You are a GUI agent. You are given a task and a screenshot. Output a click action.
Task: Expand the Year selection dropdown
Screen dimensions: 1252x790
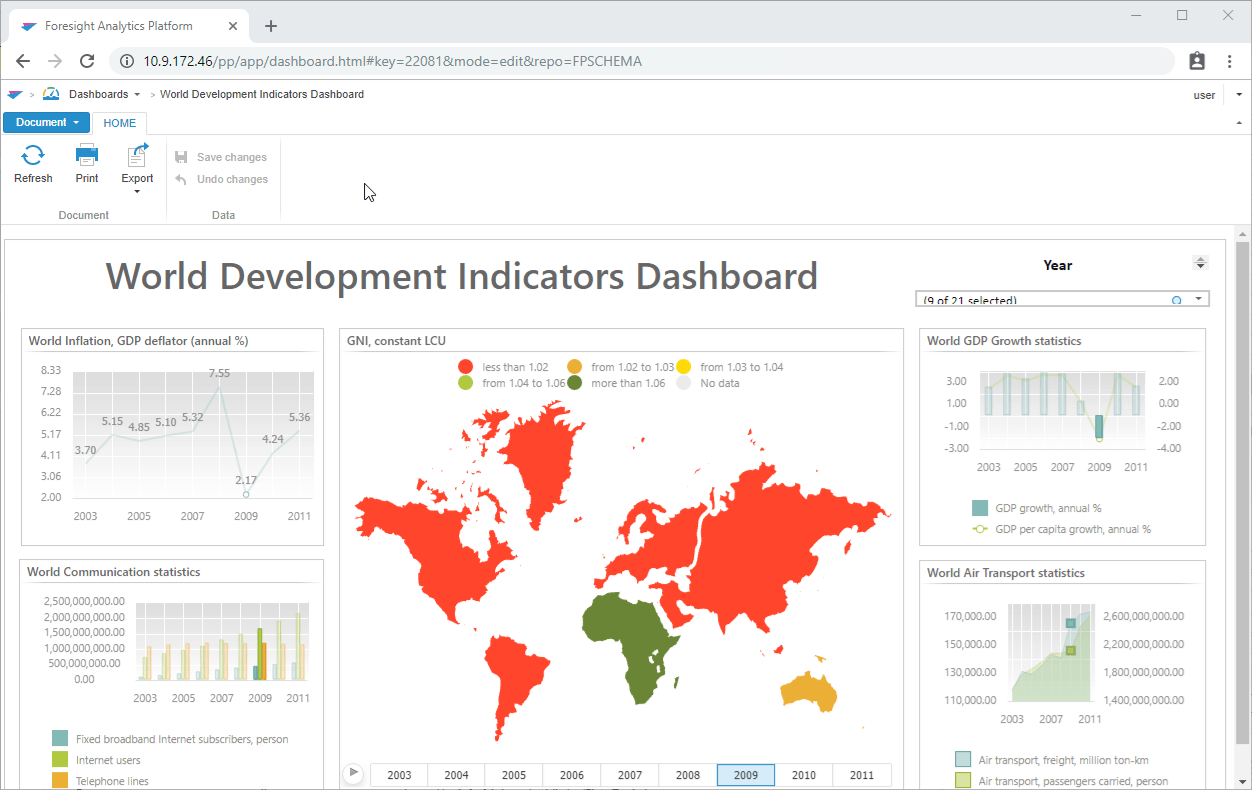pos(1198,299)
